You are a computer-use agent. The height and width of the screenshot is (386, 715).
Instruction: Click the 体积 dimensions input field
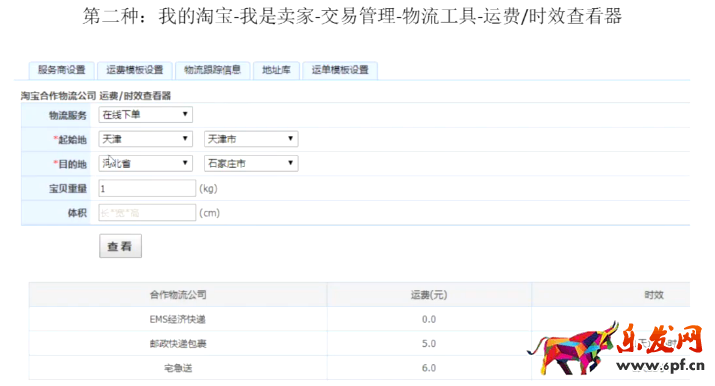[147, 213]
